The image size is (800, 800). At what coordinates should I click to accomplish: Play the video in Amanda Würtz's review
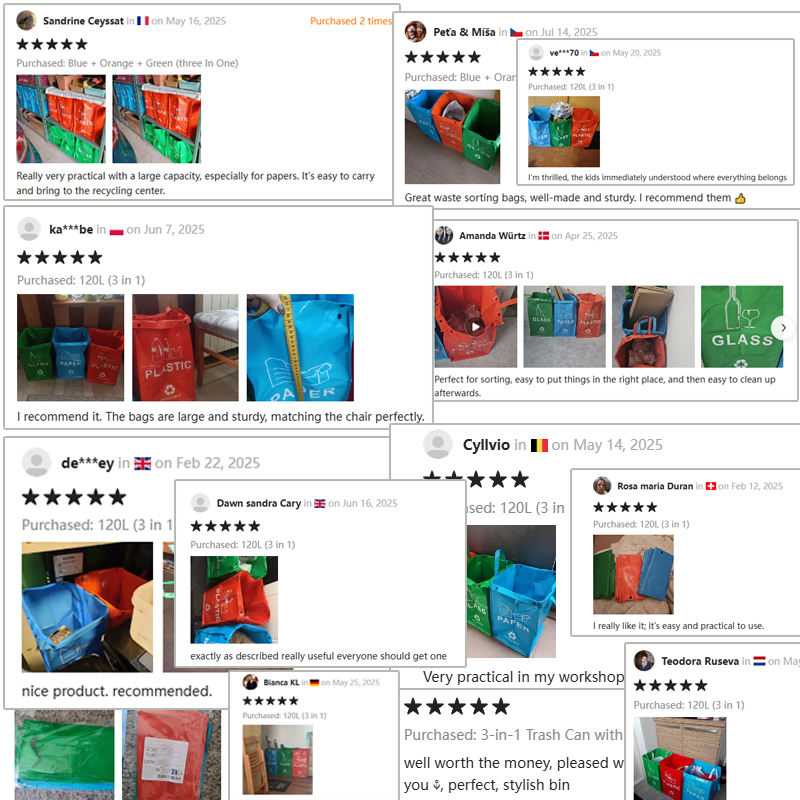click(x=475, y=327)
